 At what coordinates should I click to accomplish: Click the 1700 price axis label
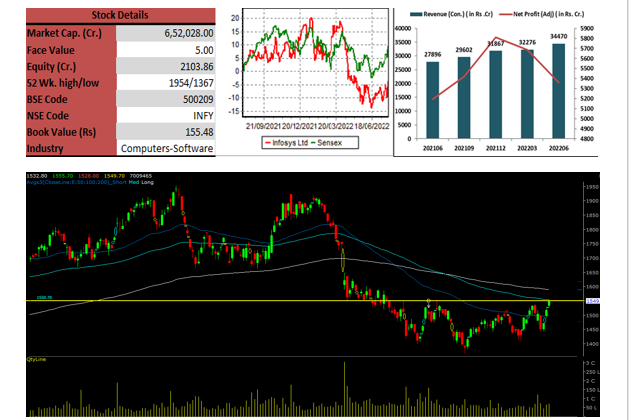(x=592, y=258)
